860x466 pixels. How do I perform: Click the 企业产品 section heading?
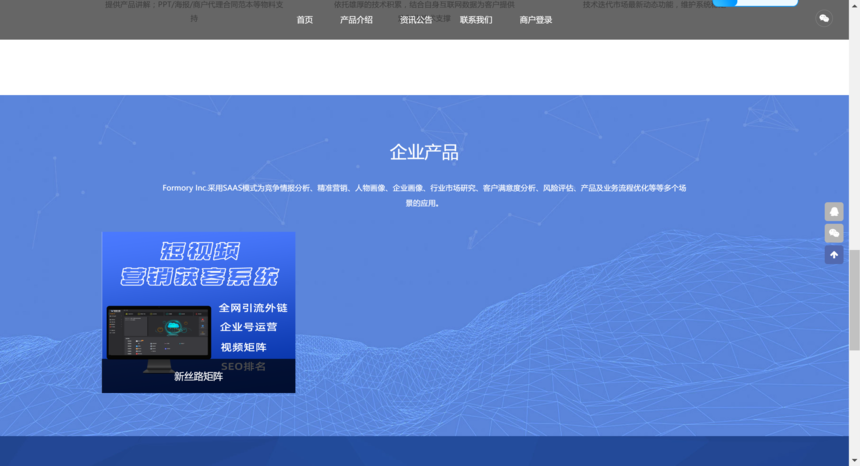424,153
